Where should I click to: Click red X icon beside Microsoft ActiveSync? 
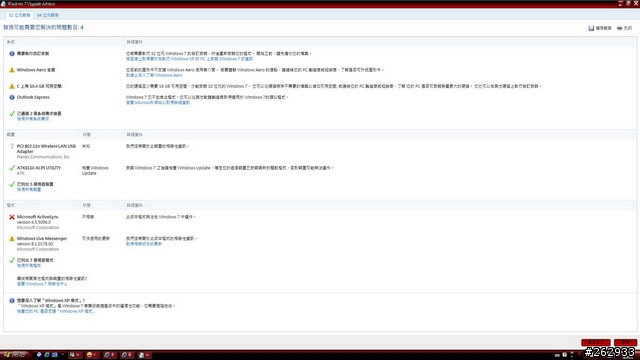click(12, 217)
